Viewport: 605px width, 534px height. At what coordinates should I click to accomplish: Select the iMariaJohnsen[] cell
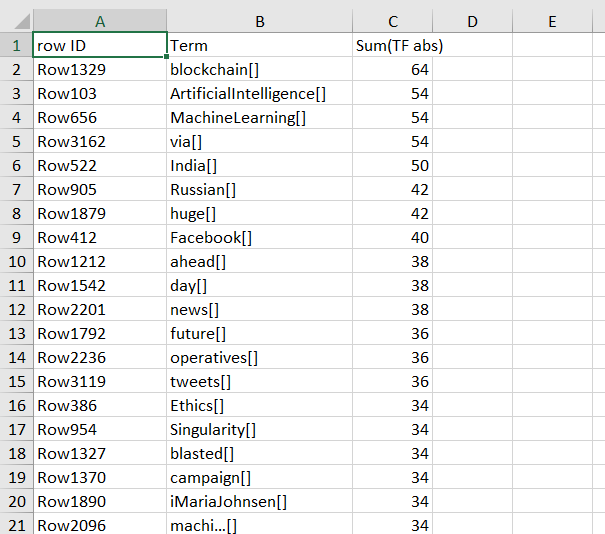pos(260,502)
